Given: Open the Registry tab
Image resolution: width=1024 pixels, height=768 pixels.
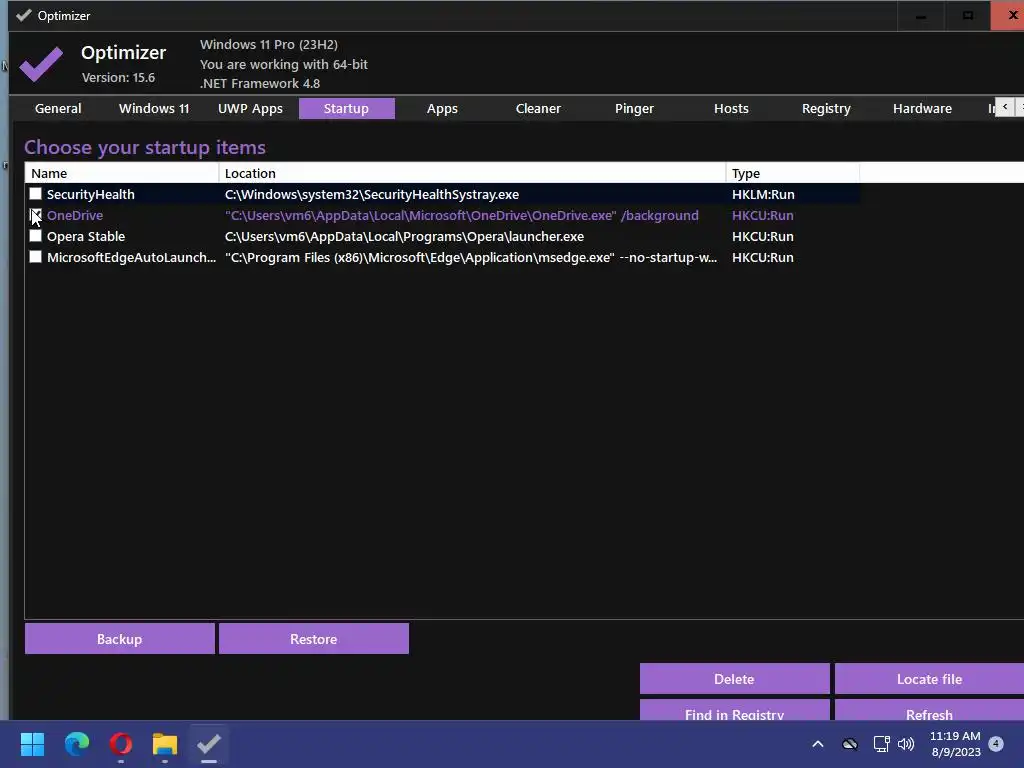Looking at the screenshot, I should click(x=826, y=108).
